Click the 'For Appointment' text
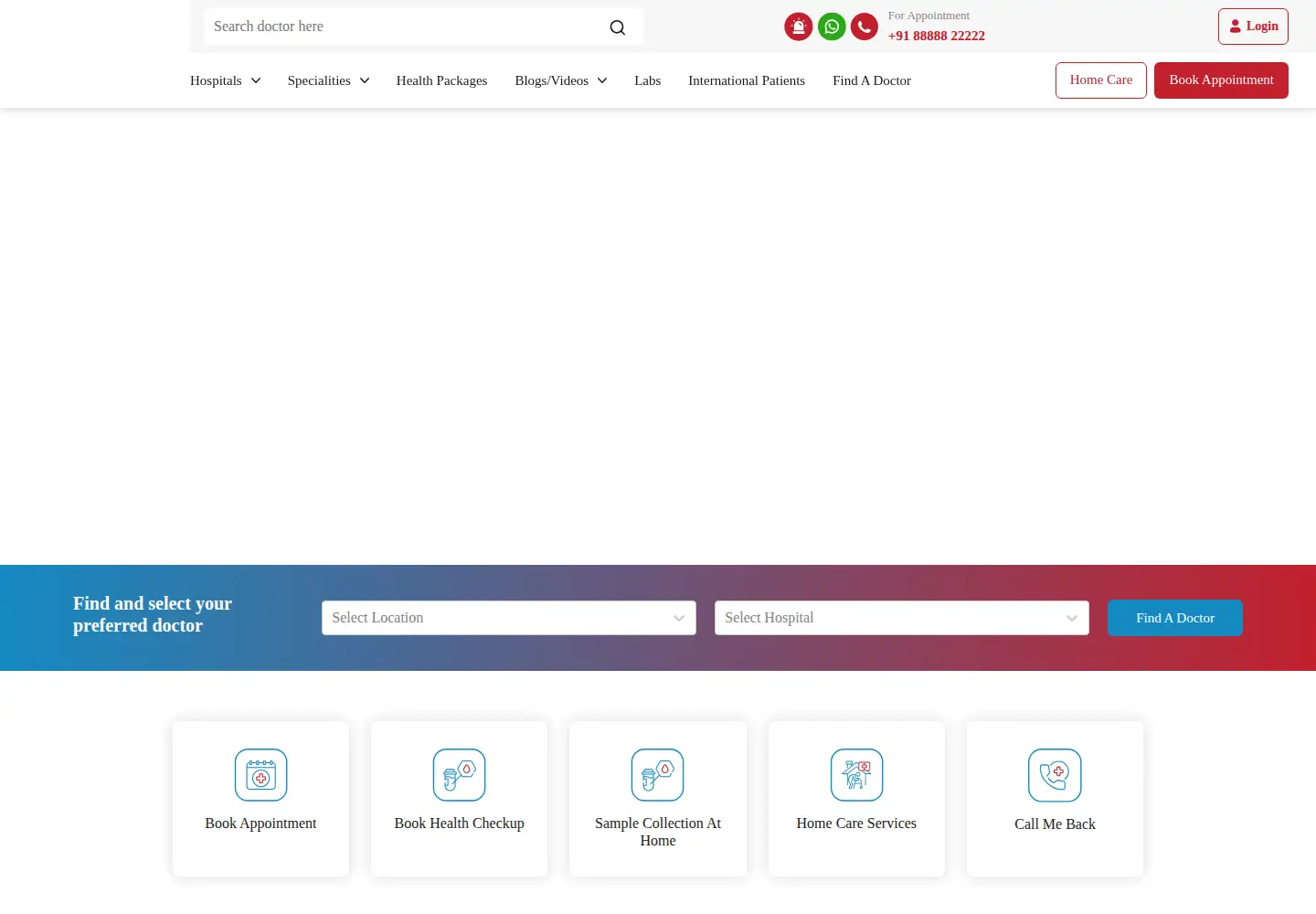The height and width of the screenshot is (914, 1316). [x=929, y=16]
